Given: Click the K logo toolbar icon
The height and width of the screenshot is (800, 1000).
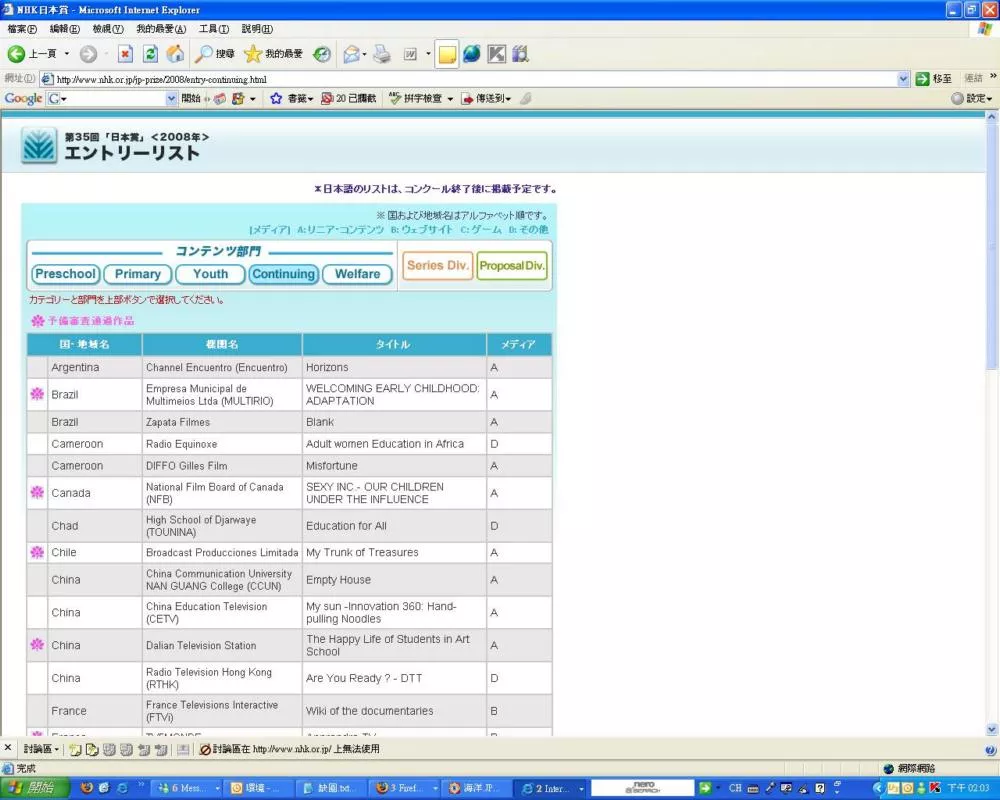Looking at the screenshot, I should [496, 54].
